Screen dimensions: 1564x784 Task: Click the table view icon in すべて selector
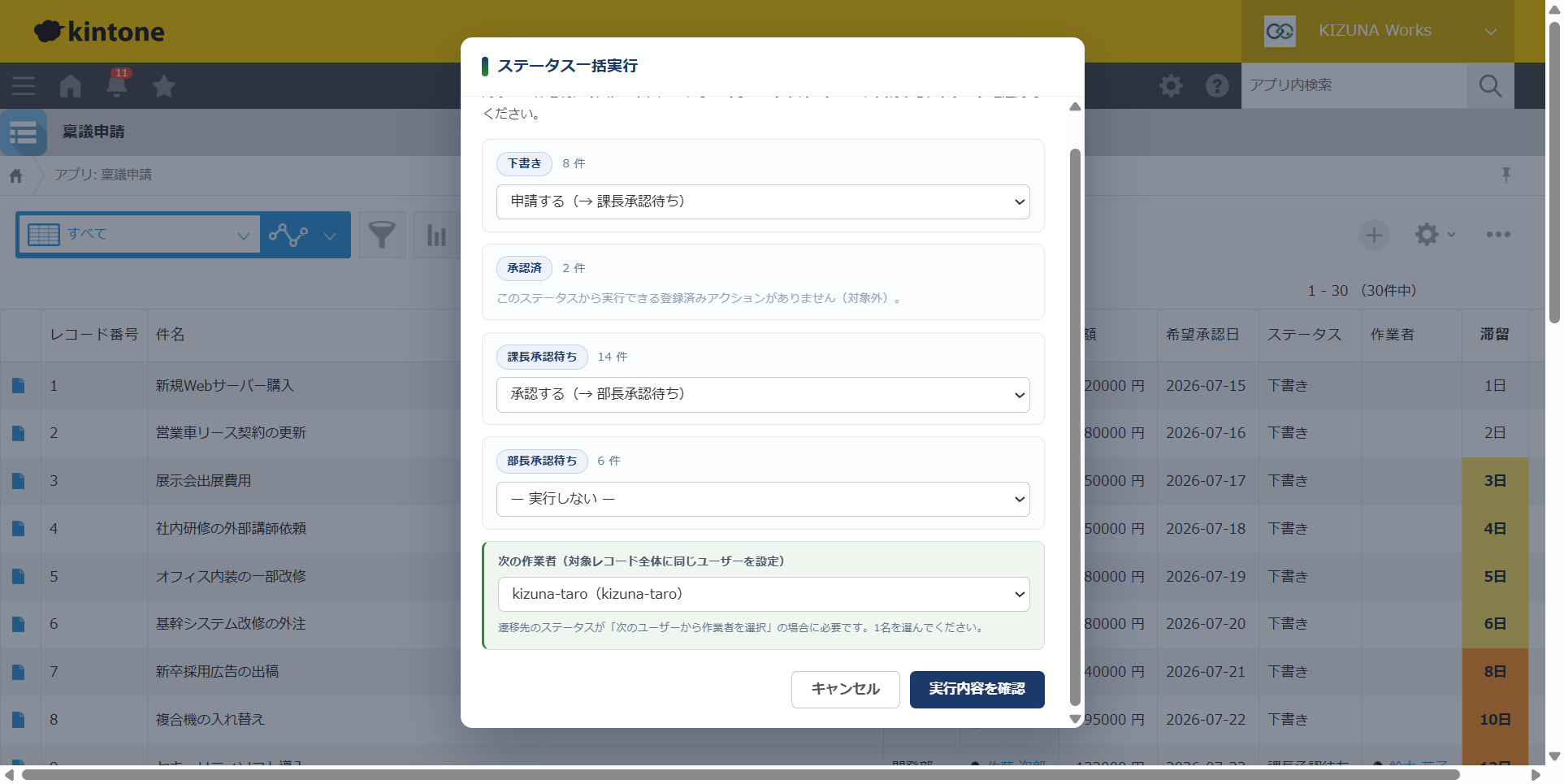[x=44, y=235]
